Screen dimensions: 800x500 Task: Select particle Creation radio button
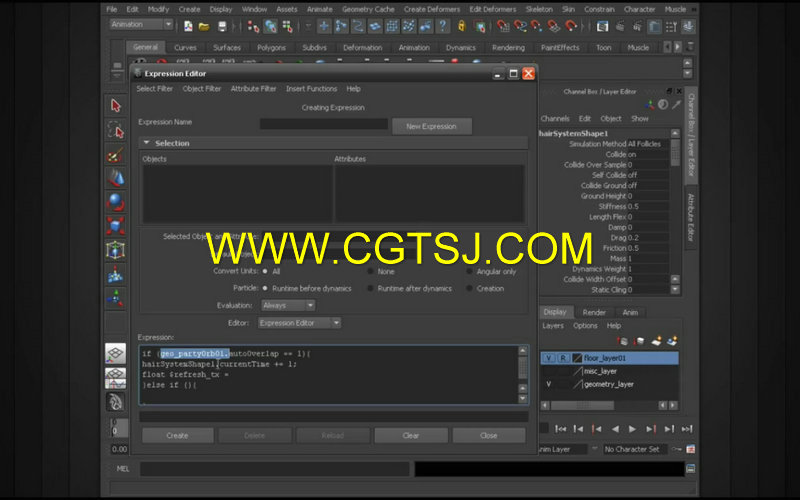[469, 288]
